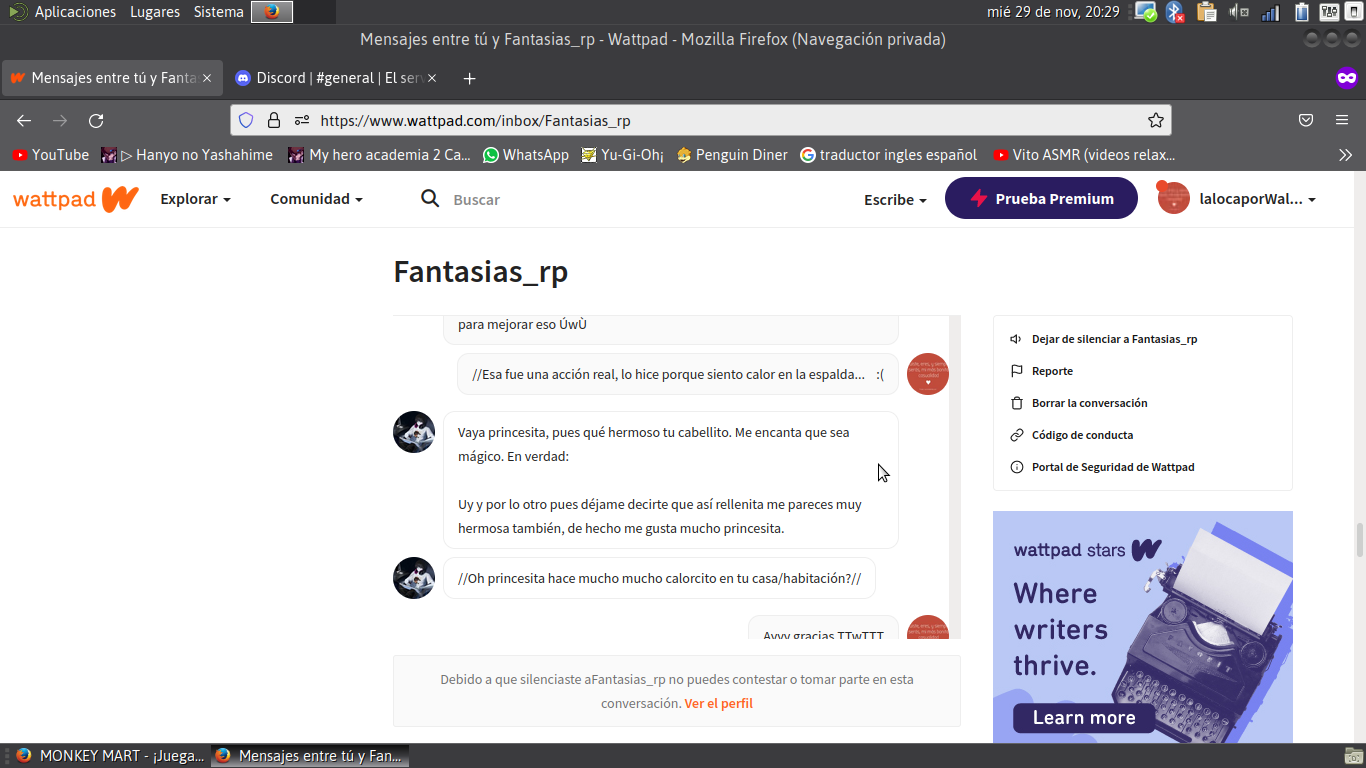The width and height of the screenshot is (1366, 768).
Task: Click the Firefox launcher icon in the top panel
Action: (272, 12)
